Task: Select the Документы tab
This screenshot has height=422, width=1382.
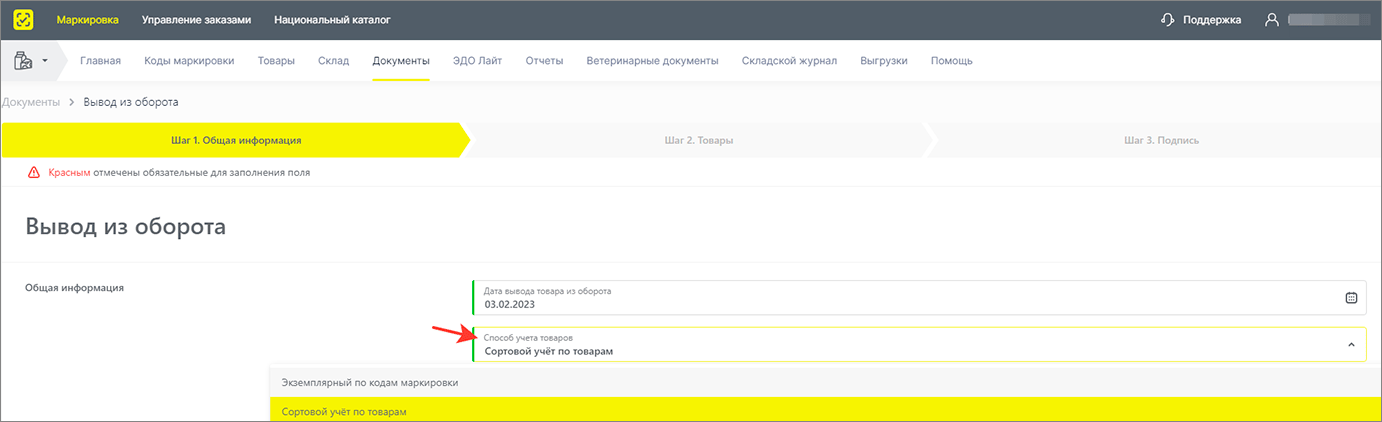Action: [x=401, y=61]
